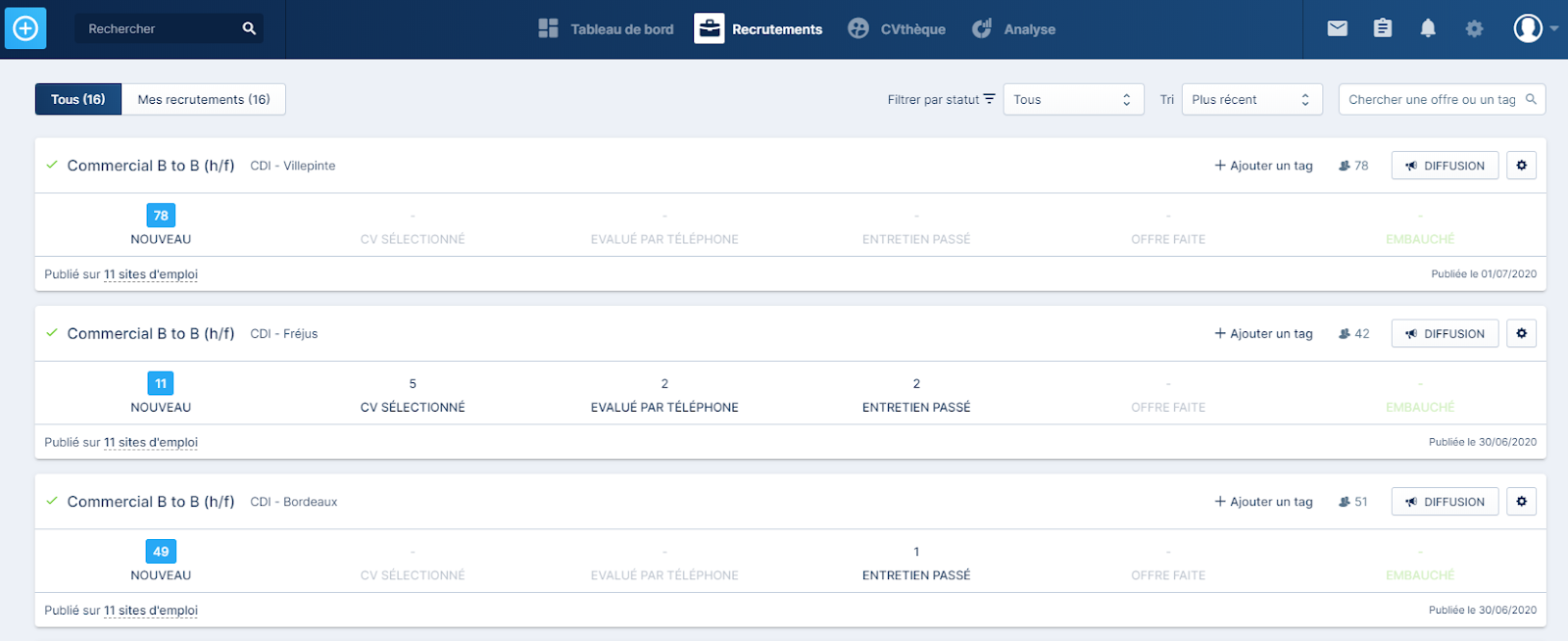Screen dimensions: 1568x641
Task: Switch to Mes recrutements (16) tab
Action: [x=204, y=99]
